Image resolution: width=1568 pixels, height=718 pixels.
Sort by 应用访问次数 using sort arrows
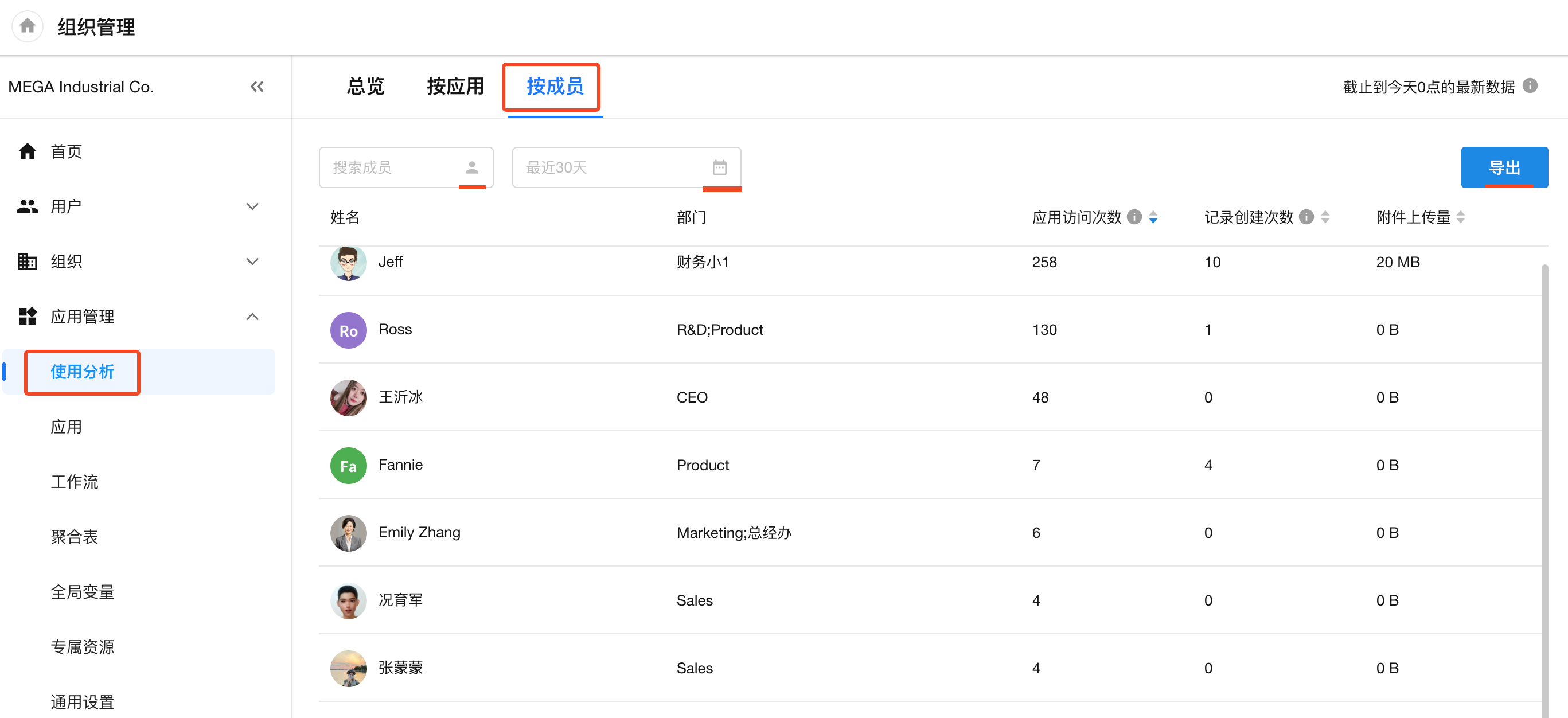[x=1153, y=217]
